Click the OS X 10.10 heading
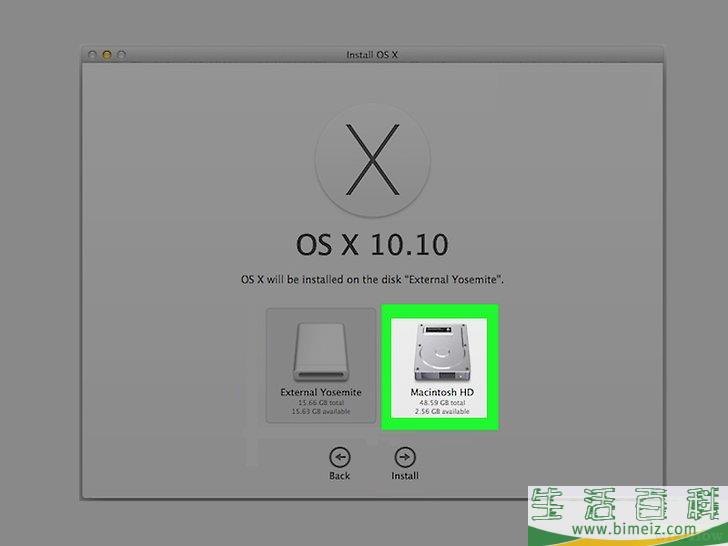 click(372, 245)
